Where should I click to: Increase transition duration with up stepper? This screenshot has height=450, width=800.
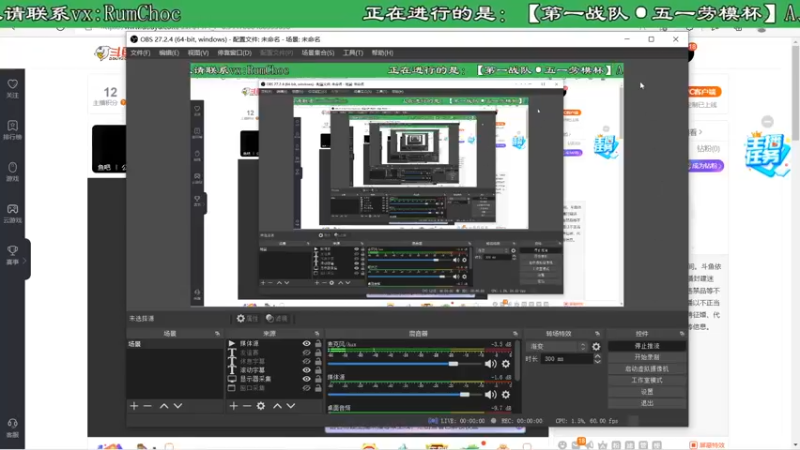(597, 357)
